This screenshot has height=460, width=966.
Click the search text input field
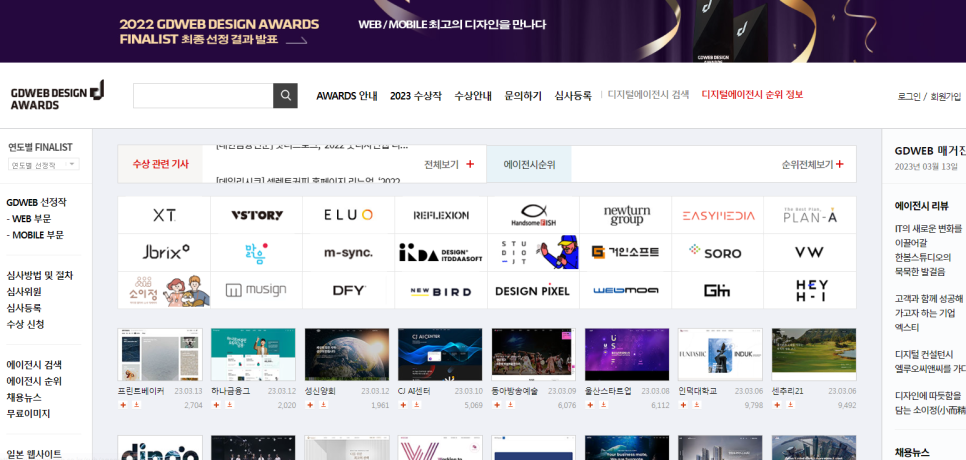(203, 95)
